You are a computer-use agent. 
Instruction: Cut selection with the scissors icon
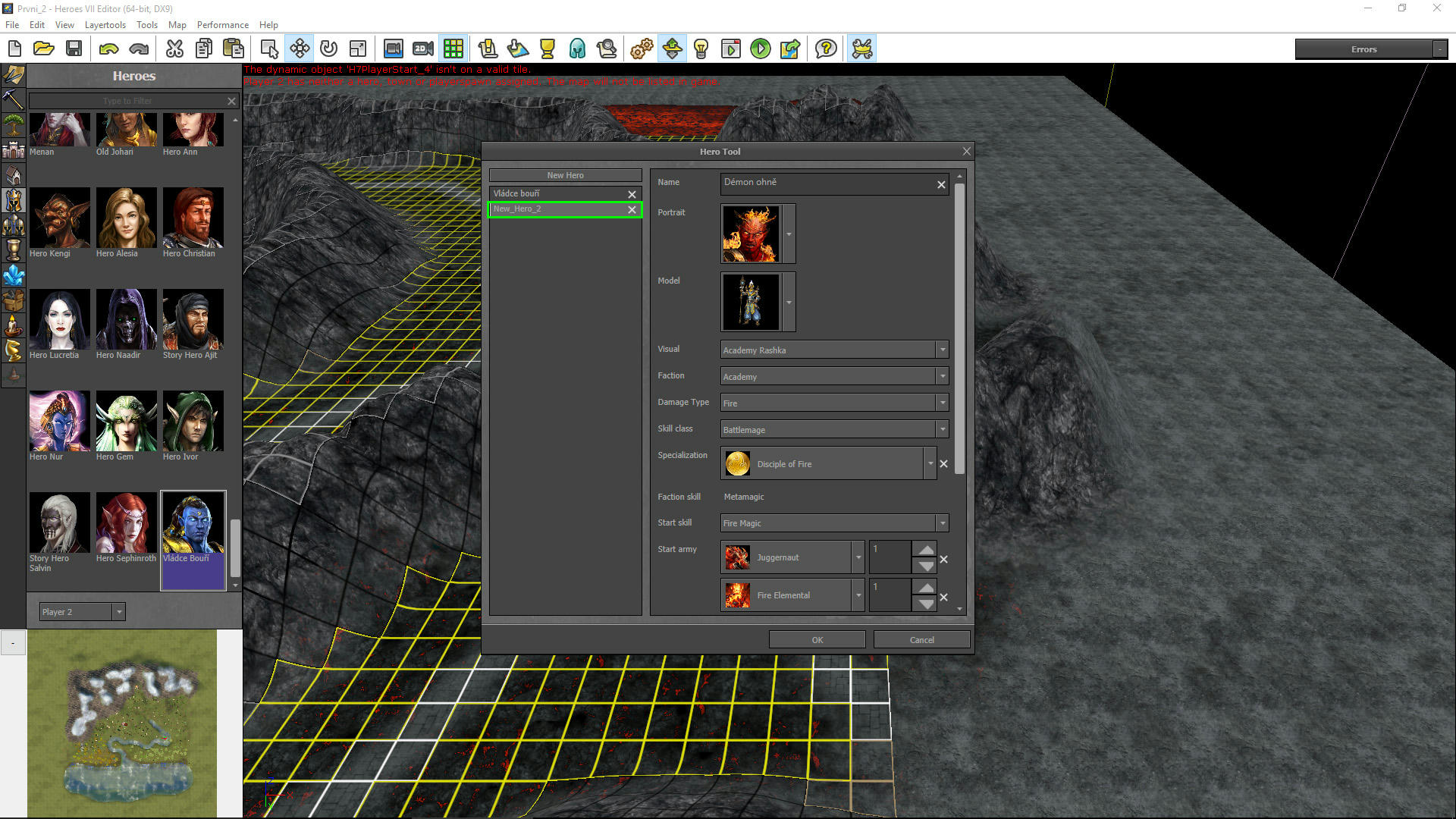tap(174, 49)
